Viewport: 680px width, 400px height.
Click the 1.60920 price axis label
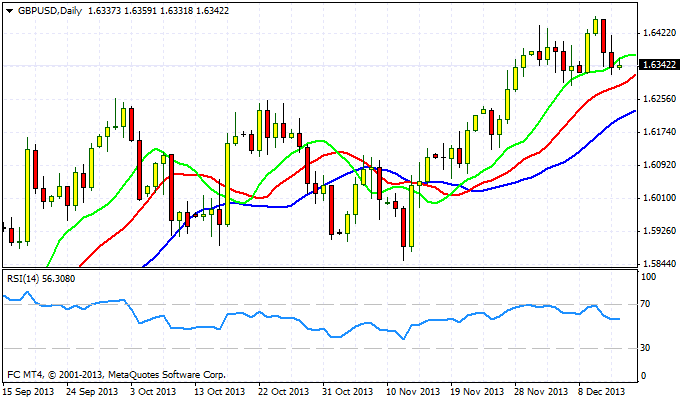660,165
